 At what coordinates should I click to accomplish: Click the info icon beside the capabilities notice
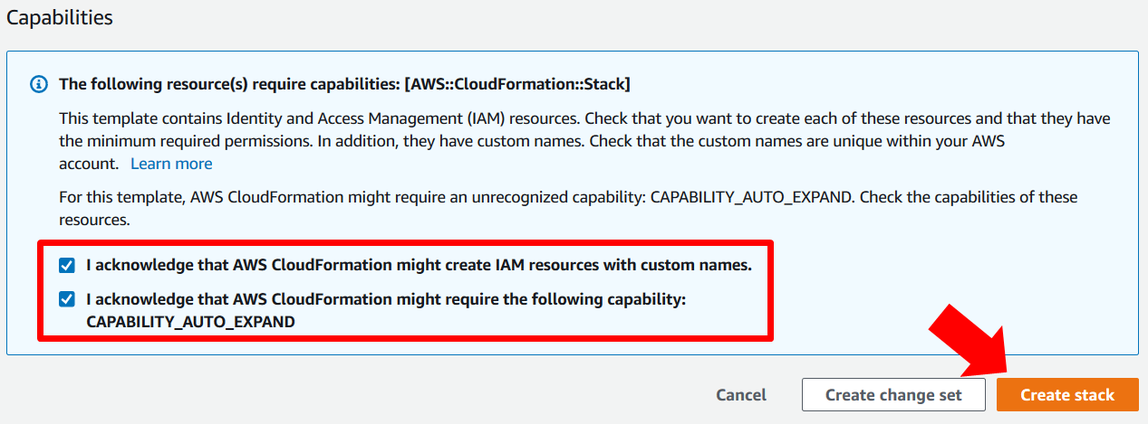point(38,84)
